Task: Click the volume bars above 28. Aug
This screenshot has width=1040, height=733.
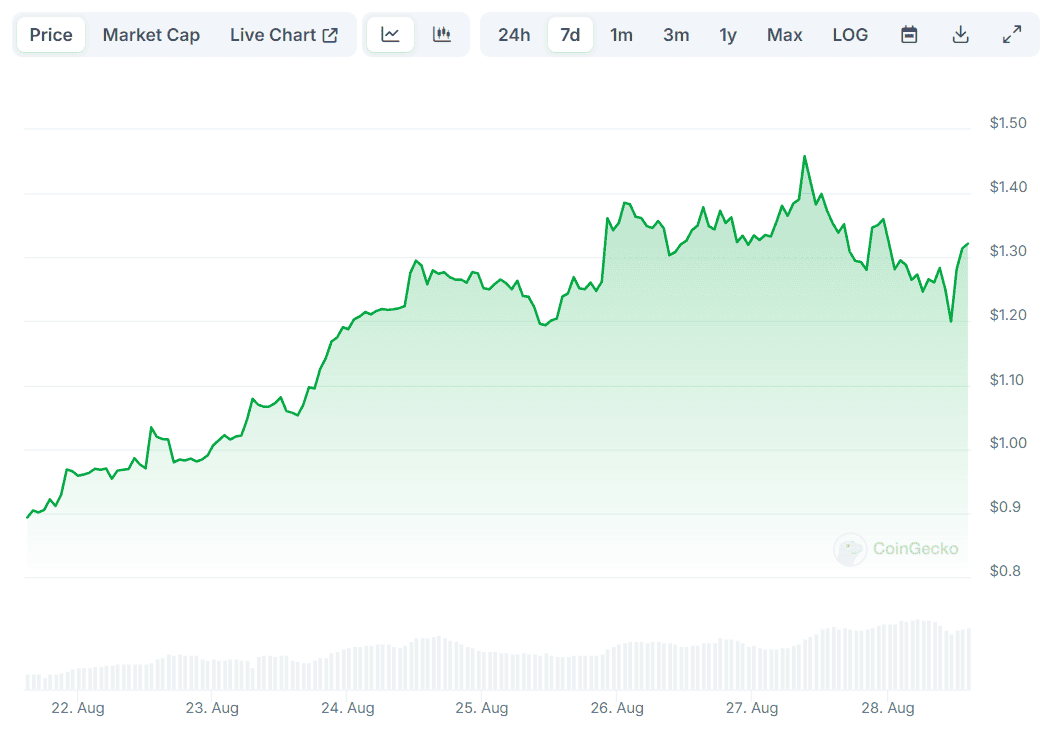Action: point(888,657)
